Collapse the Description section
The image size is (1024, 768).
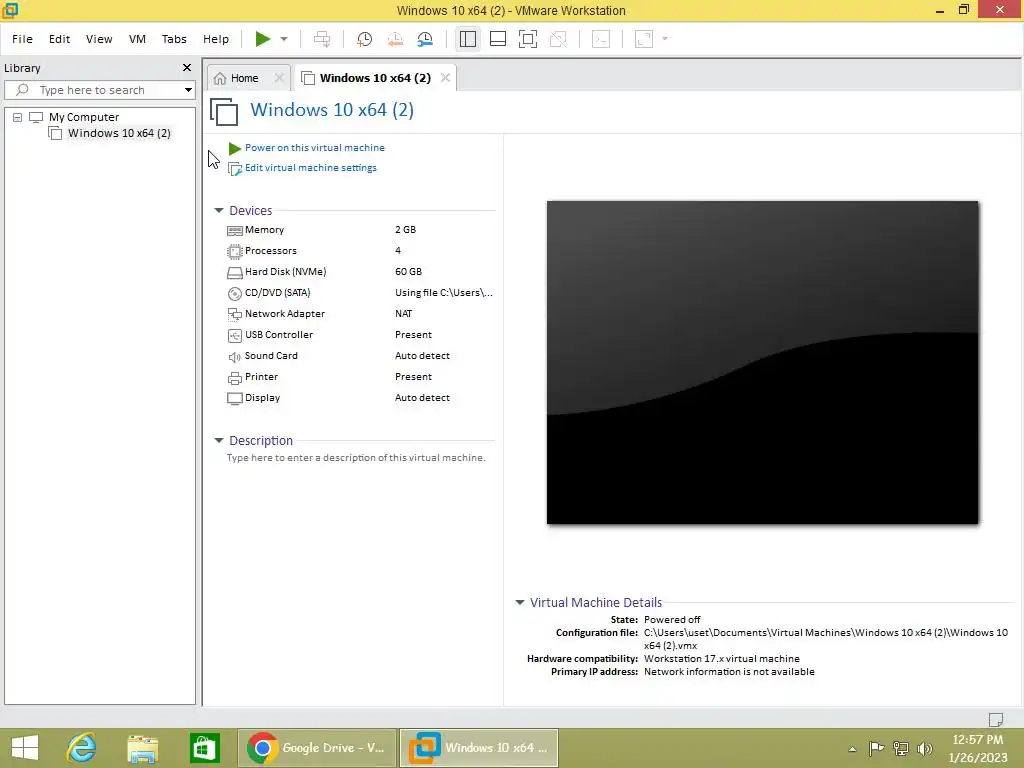[219, 441]
